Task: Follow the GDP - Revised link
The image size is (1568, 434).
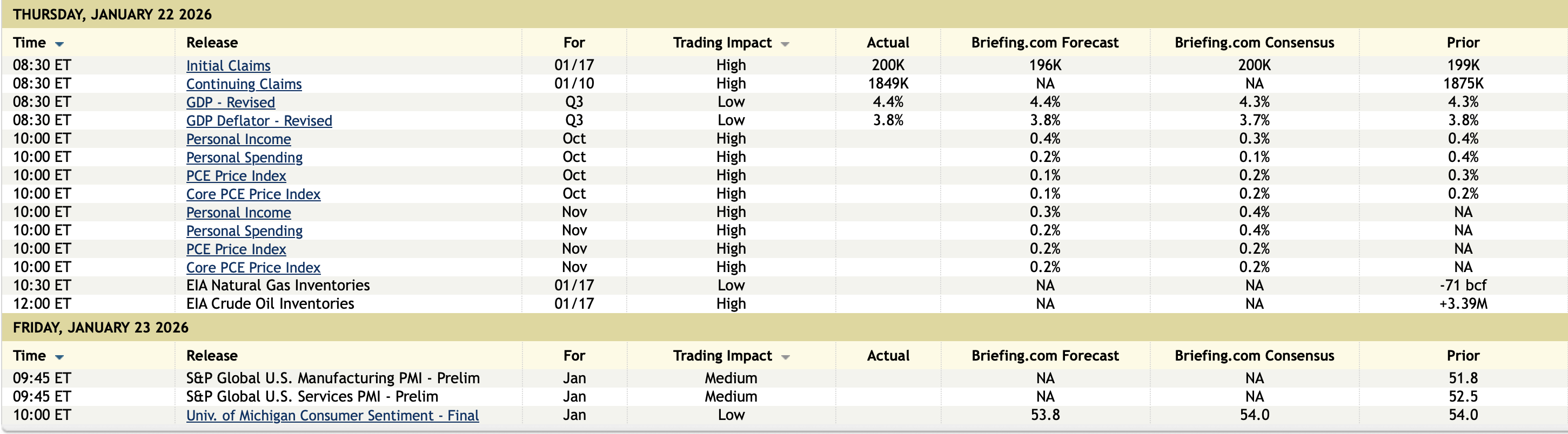Action: point(230,102)
